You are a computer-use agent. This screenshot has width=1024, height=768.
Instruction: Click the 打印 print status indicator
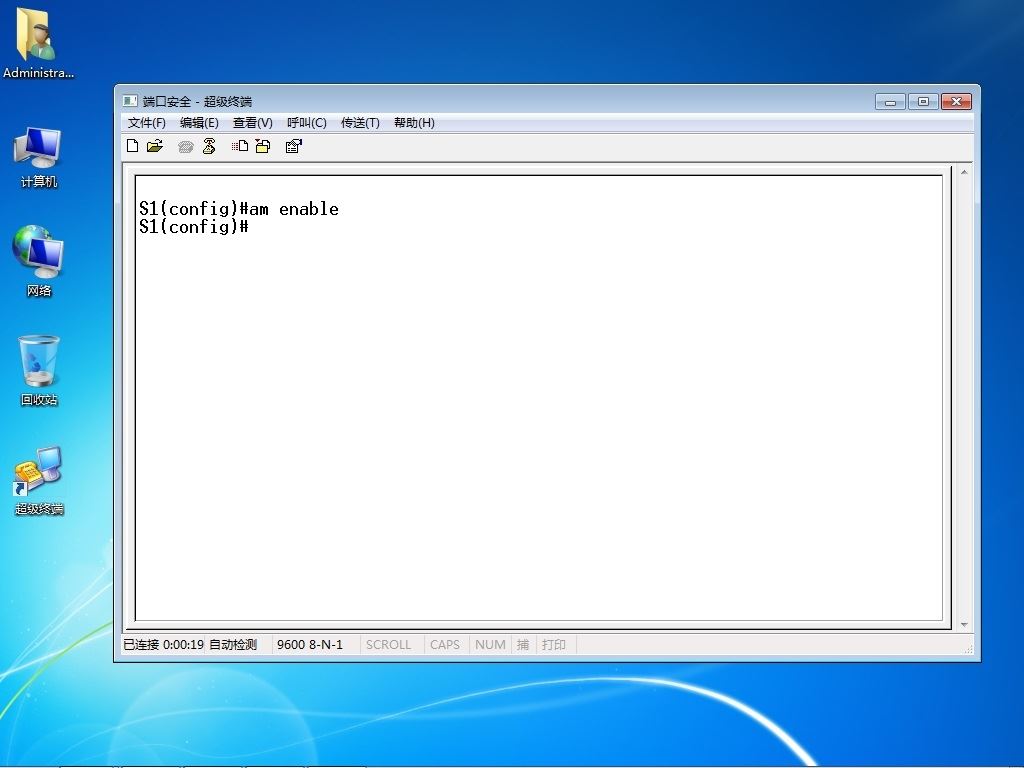tap(554, 645)
